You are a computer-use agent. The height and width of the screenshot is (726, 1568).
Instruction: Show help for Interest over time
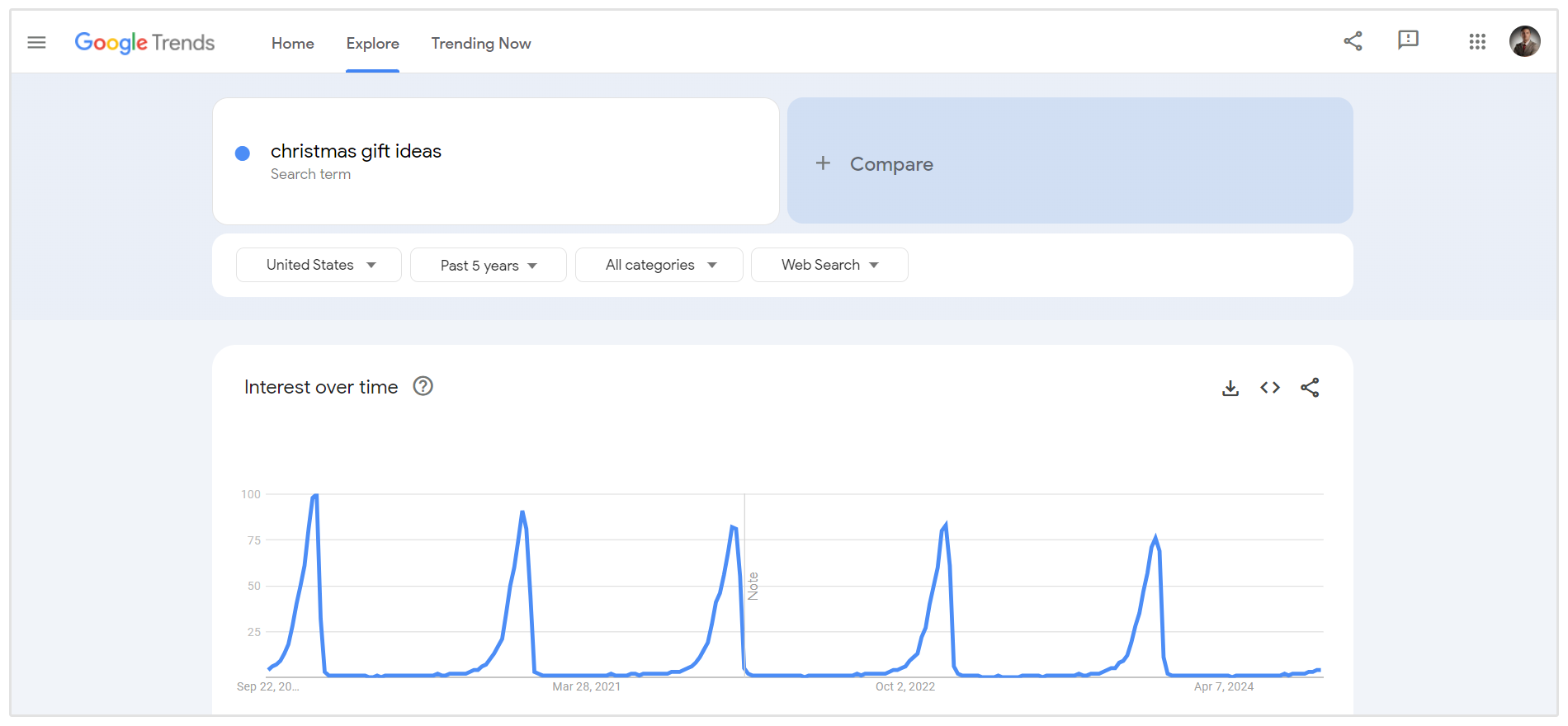pos(423,386)
